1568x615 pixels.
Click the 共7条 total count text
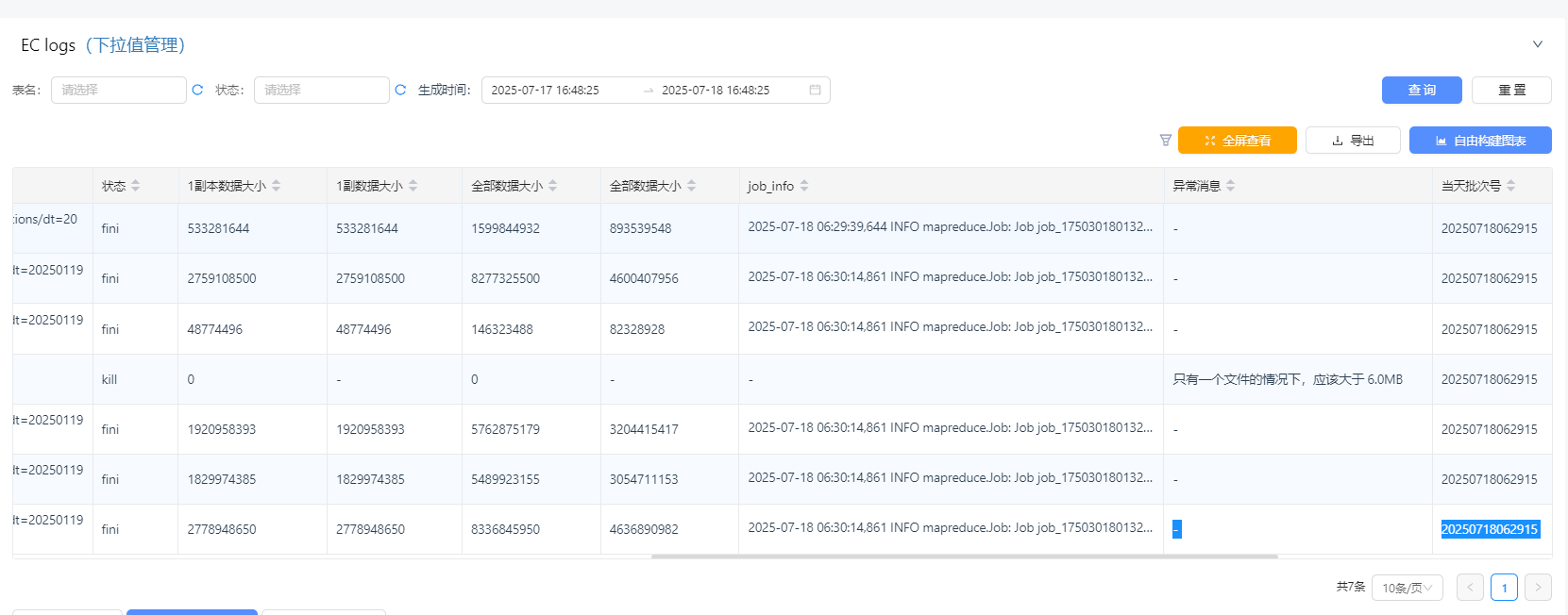pos(1351,587)
